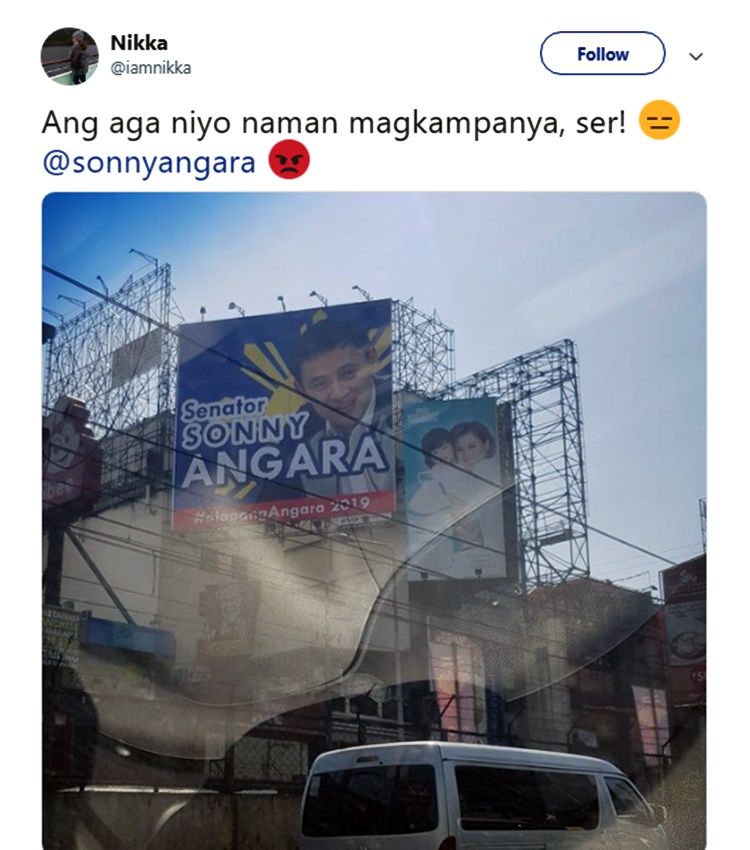750x850 pixels.
Task: Click the angry red face emoji
Action: click(x=289, y=159)
